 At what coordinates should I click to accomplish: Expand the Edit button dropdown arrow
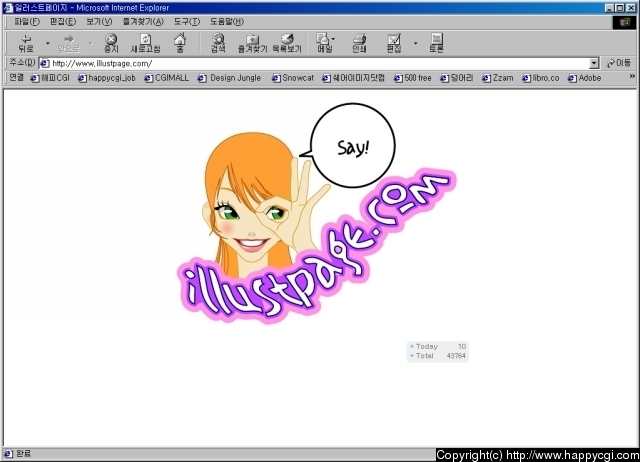[416, 43]
